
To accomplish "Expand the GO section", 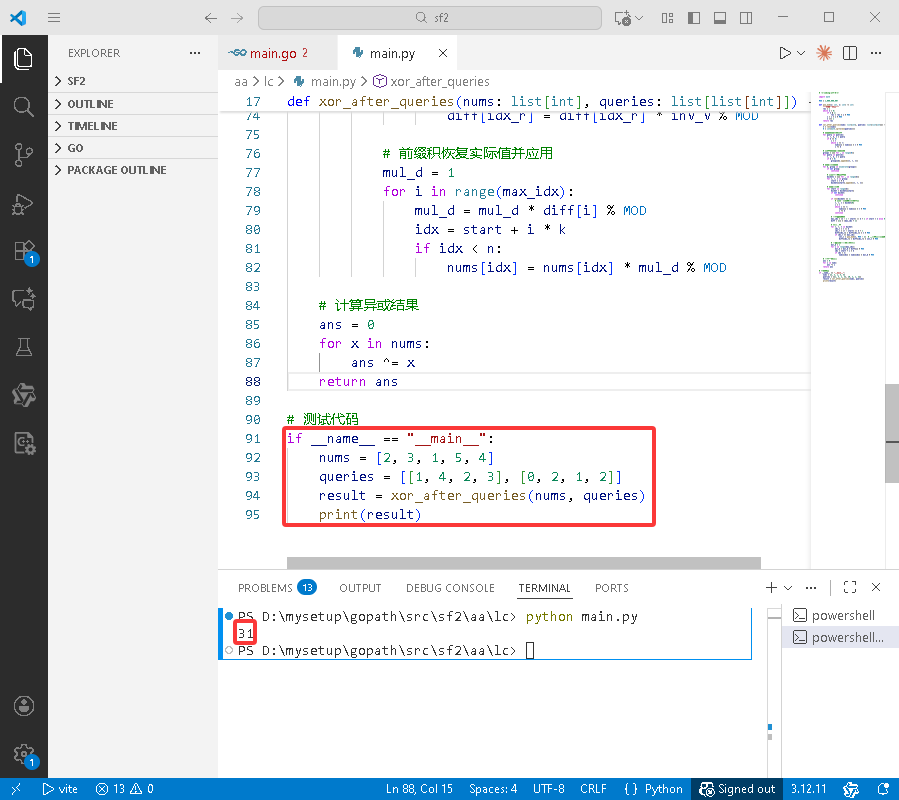I will (x=133, y=148).
